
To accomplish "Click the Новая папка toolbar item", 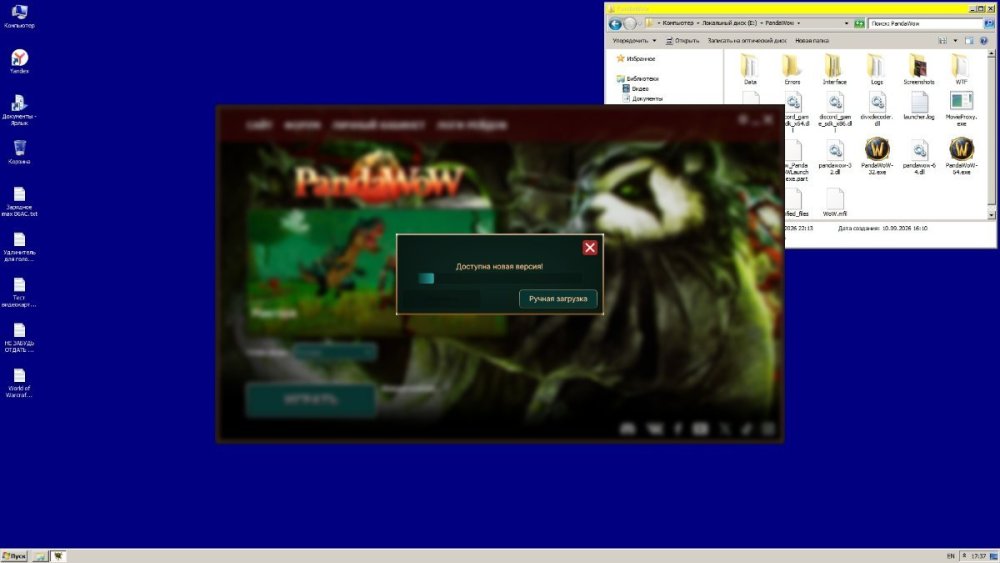I will (x=812, y=41).
